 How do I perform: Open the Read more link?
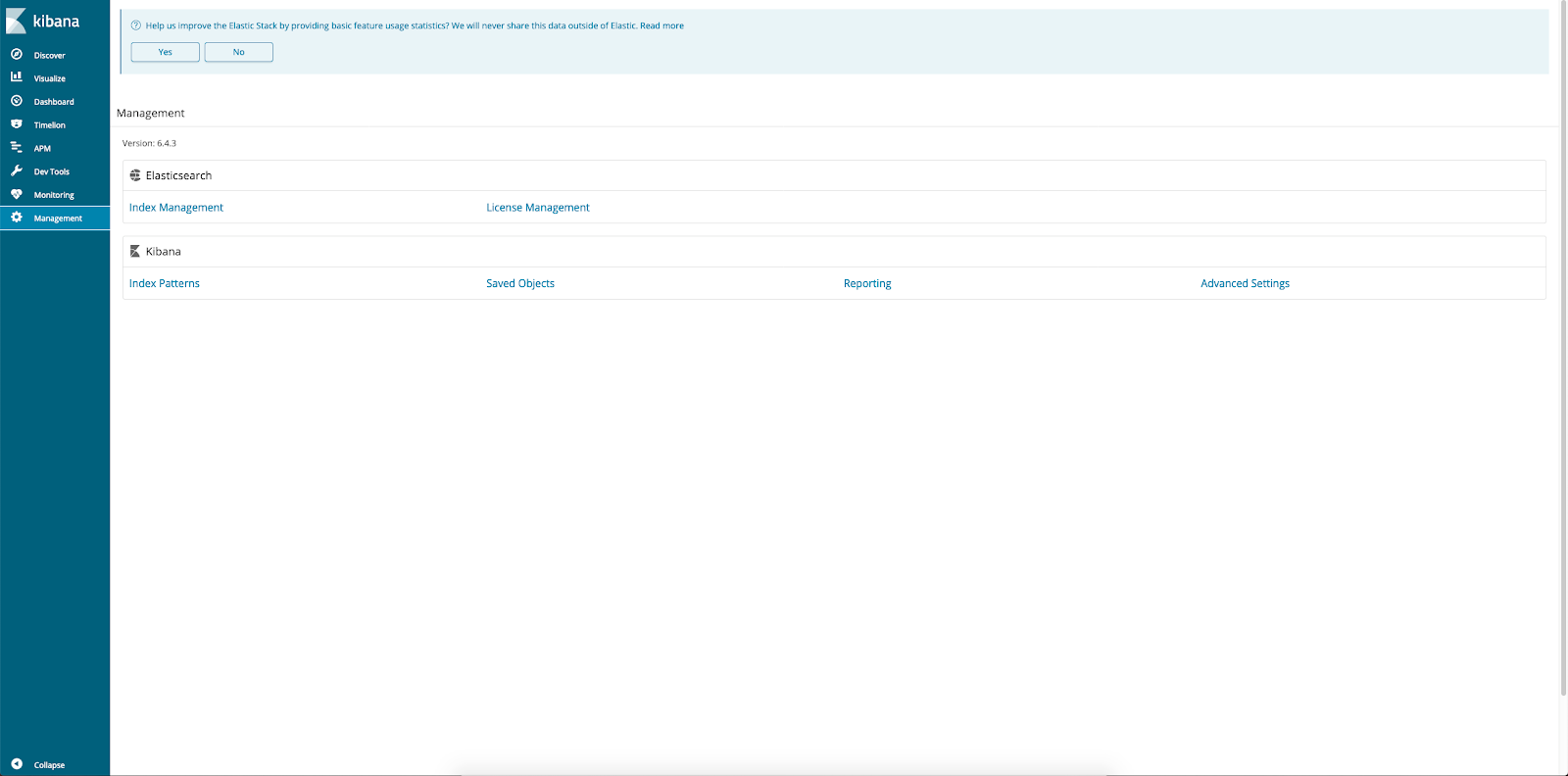coord(661,25)
